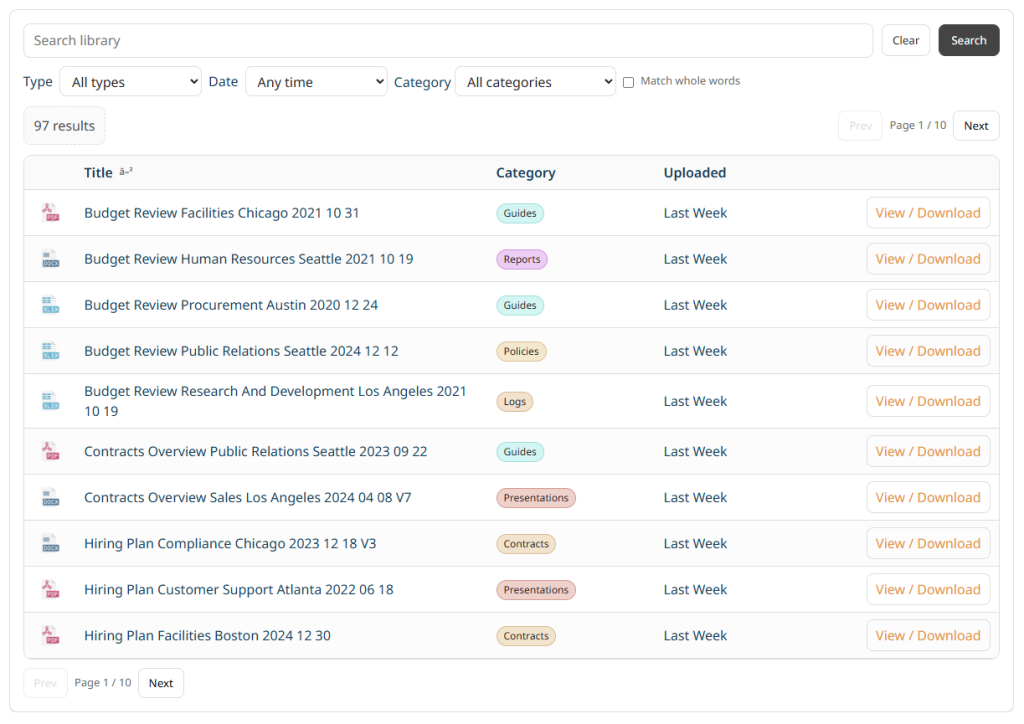Open the Category filter dropdown
The width and height of the screenshot is (1024, 724).
[x=535, y=82]
